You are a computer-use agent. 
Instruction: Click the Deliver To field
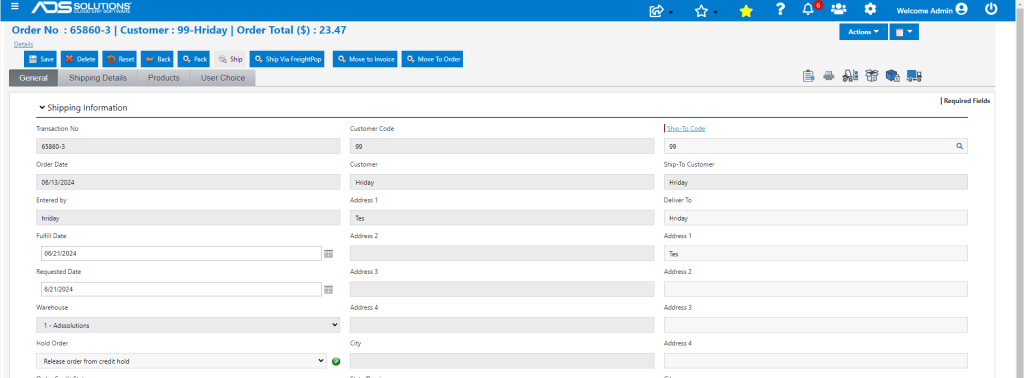point(816,218)
